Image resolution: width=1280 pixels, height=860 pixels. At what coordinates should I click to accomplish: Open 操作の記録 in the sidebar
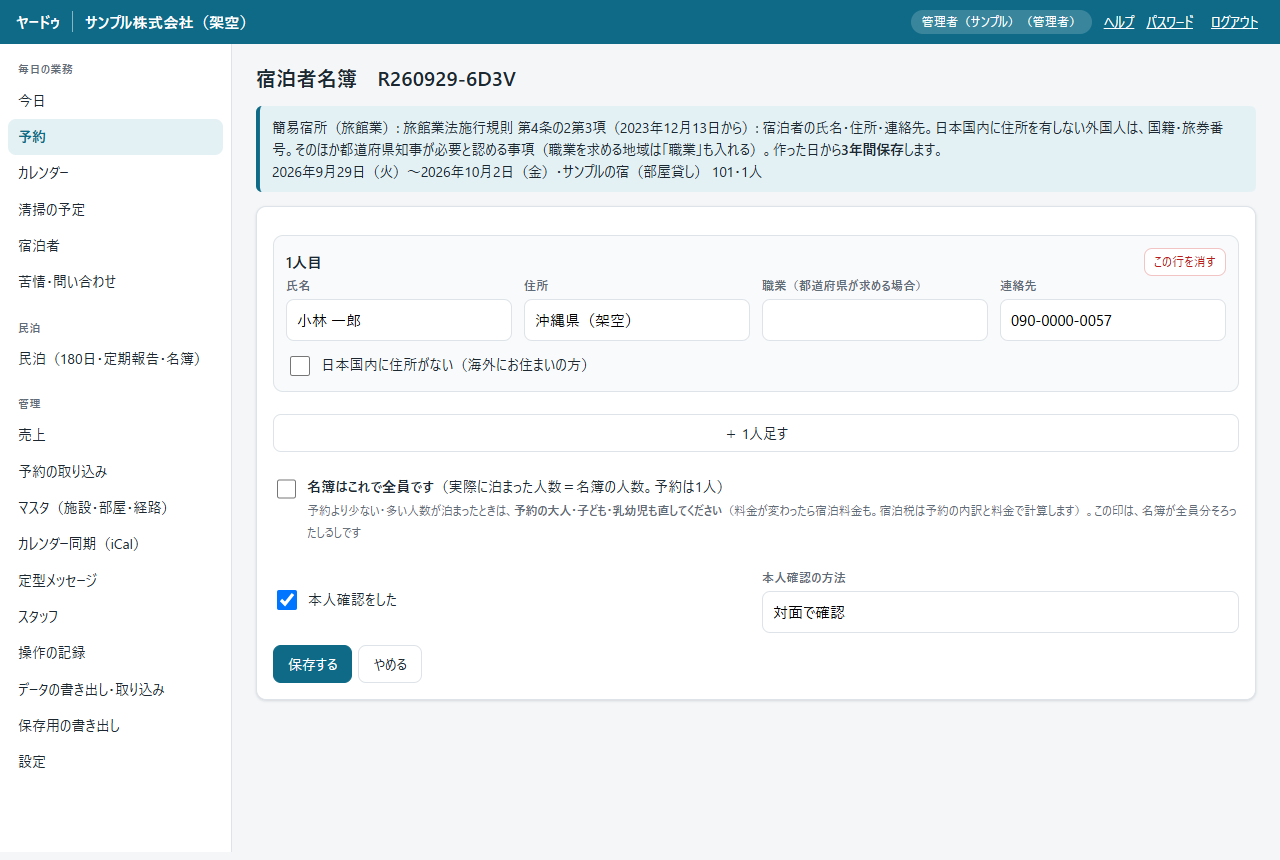[x=115, y=653]
